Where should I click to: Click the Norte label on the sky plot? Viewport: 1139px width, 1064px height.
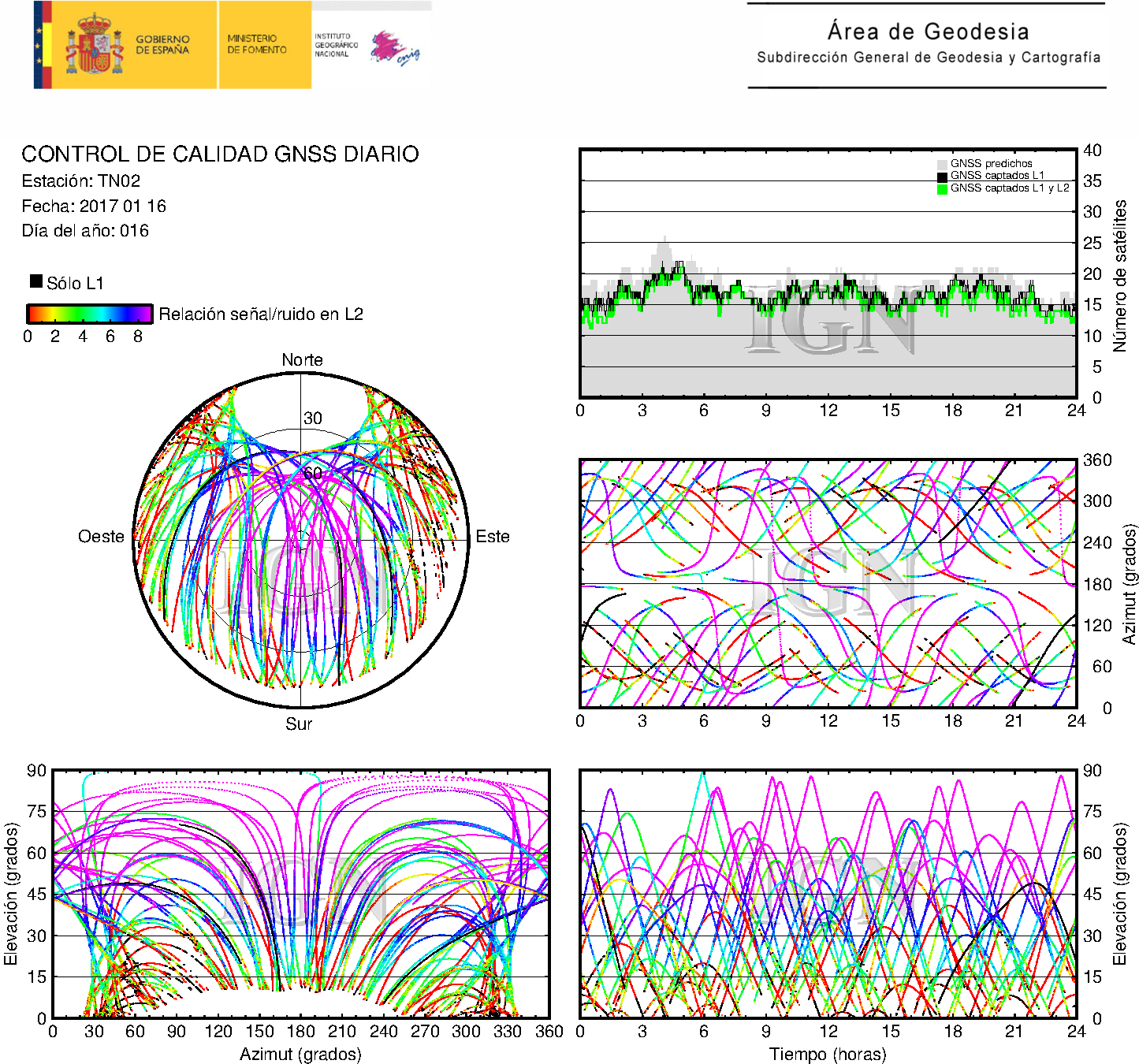pos(302,360)
